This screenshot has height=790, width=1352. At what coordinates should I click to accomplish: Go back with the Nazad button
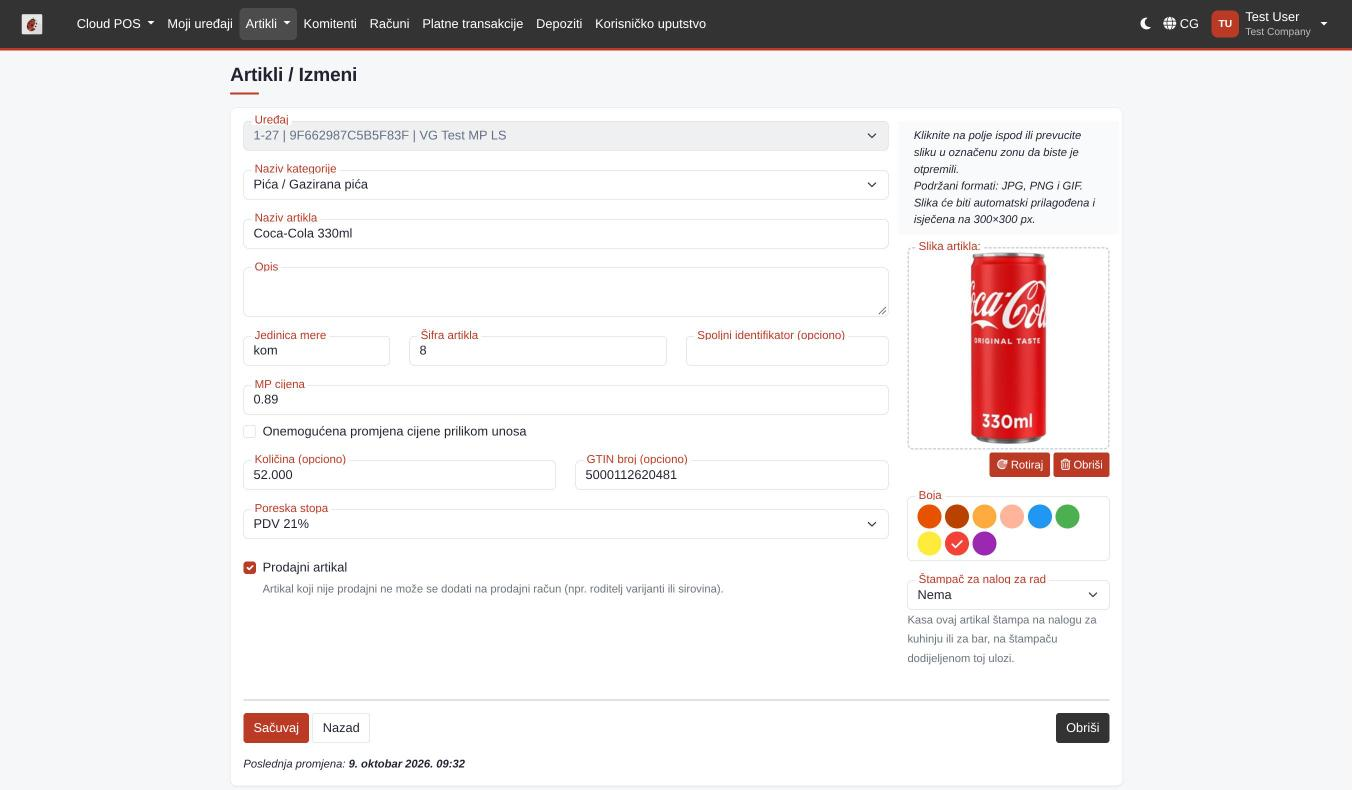341,728
